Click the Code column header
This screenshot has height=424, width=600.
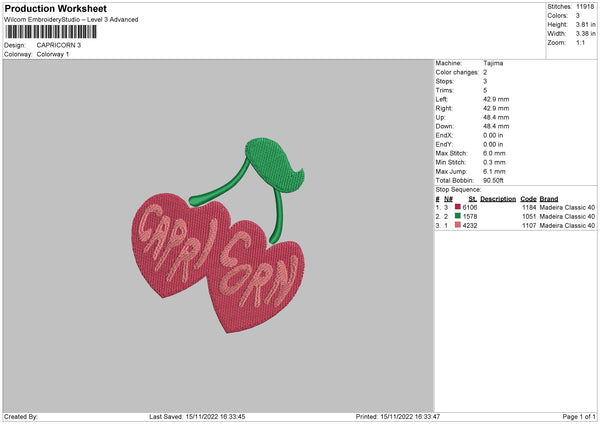pyautogui.click(x=528, y=199)
